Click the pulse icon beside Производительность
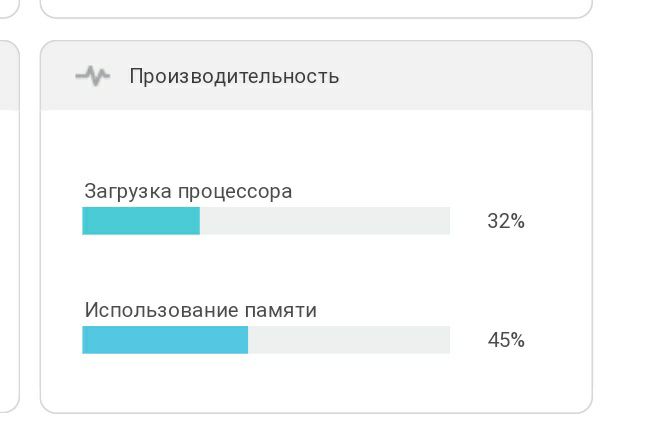The height and width of the screenshot is (433, 668). pos(93,76)
